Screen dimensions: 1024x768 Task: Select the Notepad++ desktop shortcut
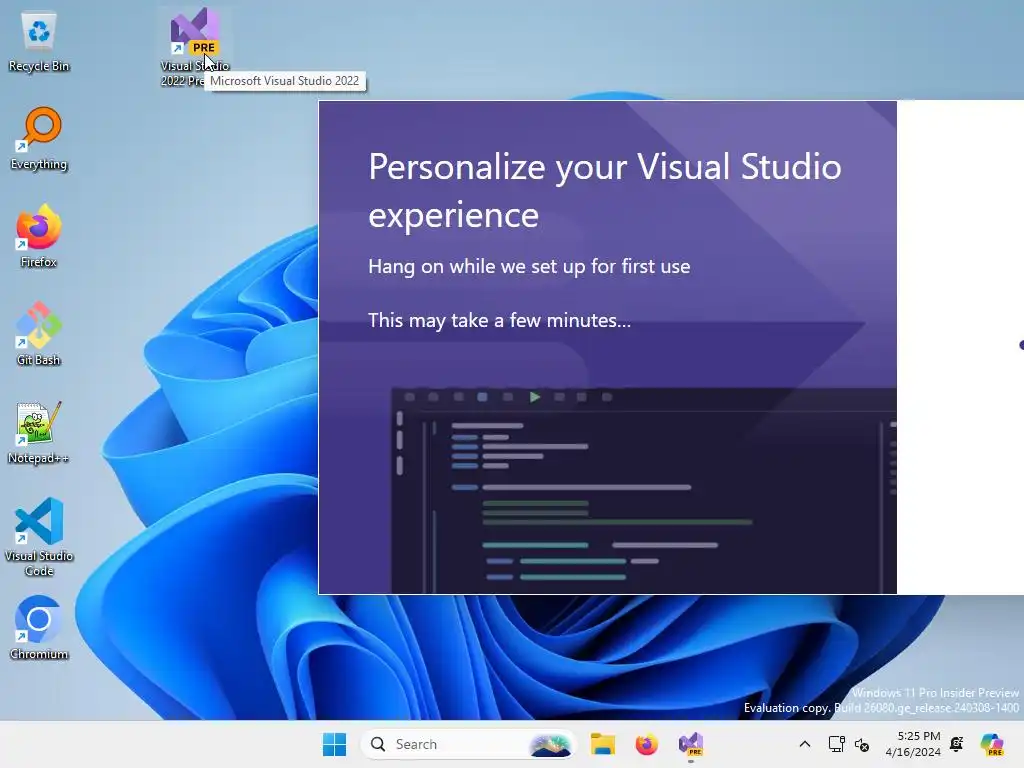point(39,432)
